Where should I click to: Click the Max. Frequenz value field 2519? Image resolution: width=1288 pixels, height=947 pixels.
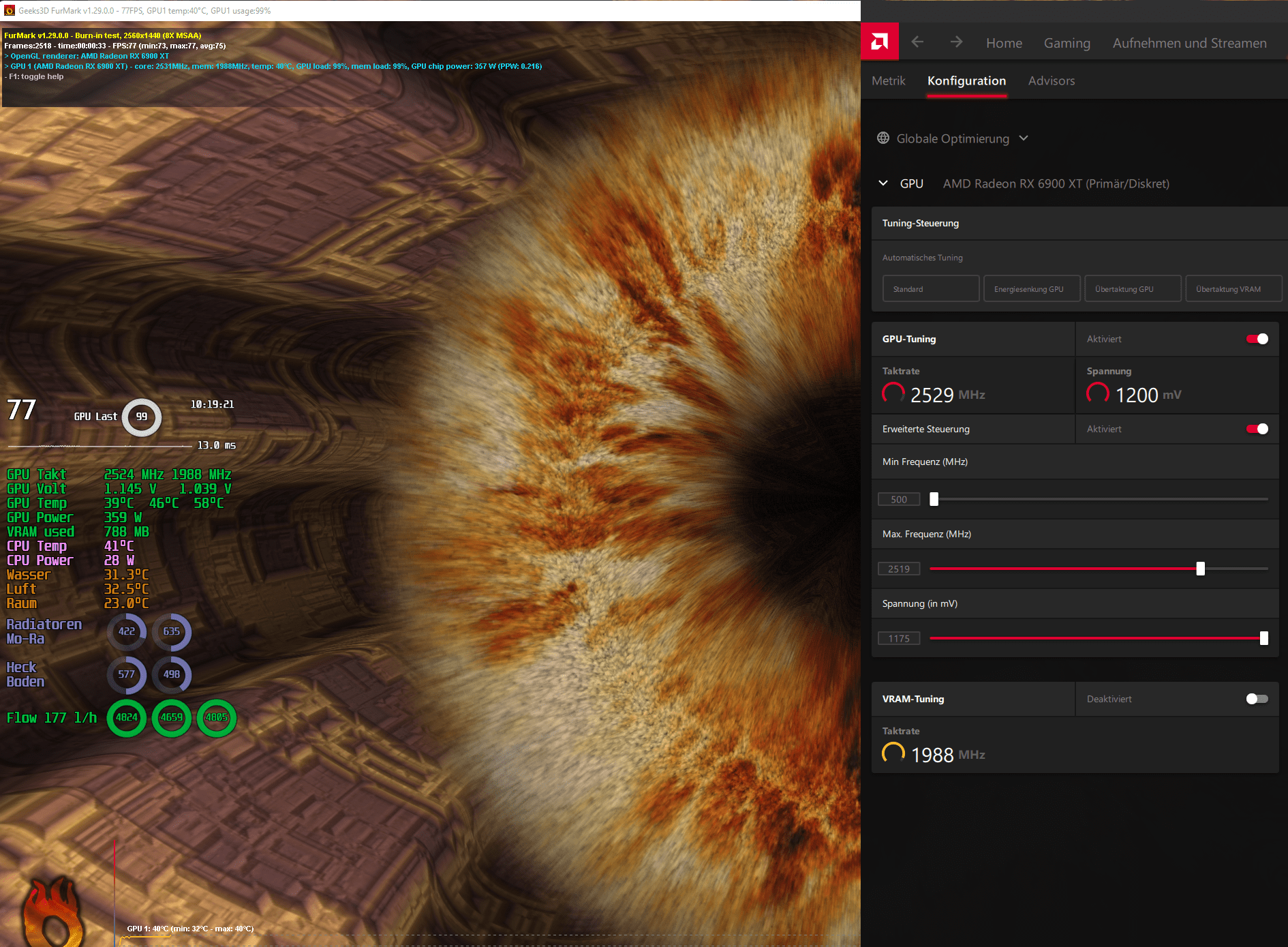(x=899, y=569)
